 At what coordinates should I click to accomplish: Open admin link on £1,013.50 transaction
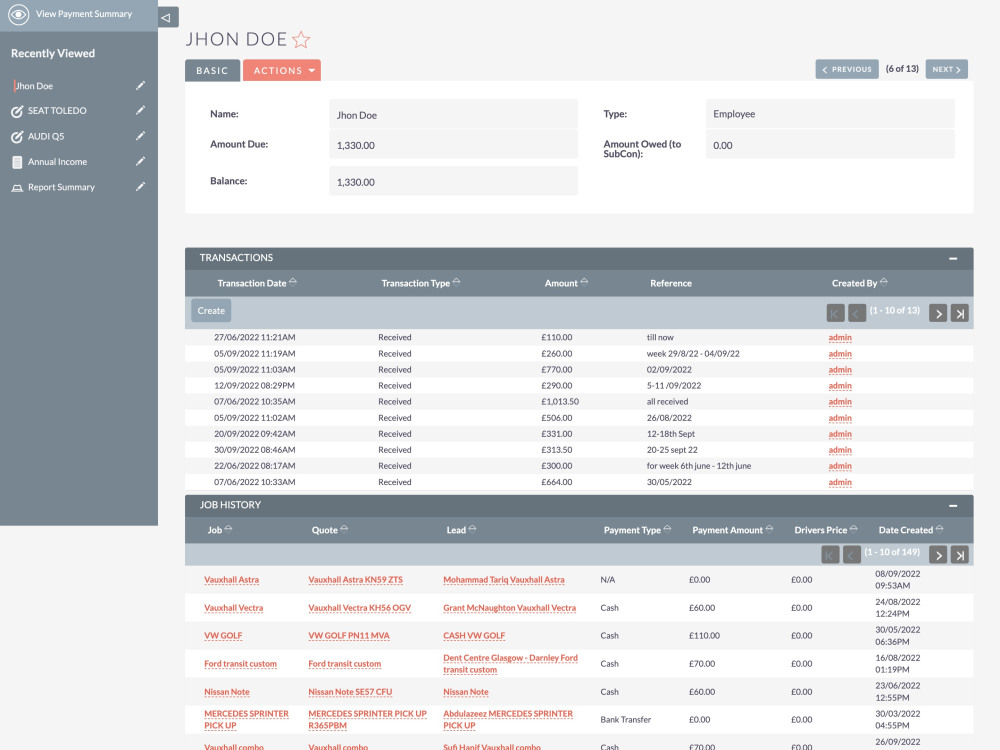tap(840, 402)
